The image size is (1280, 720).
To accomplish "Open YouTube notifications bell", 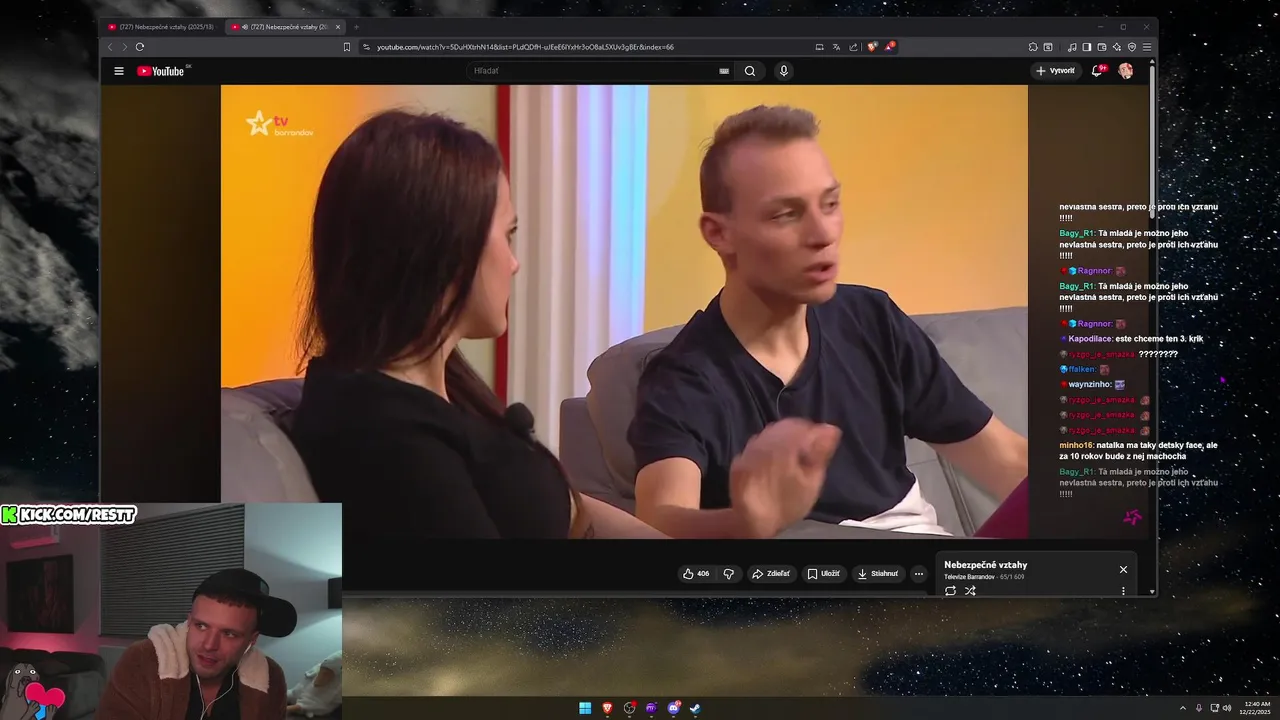I will tap(1098, 71).
